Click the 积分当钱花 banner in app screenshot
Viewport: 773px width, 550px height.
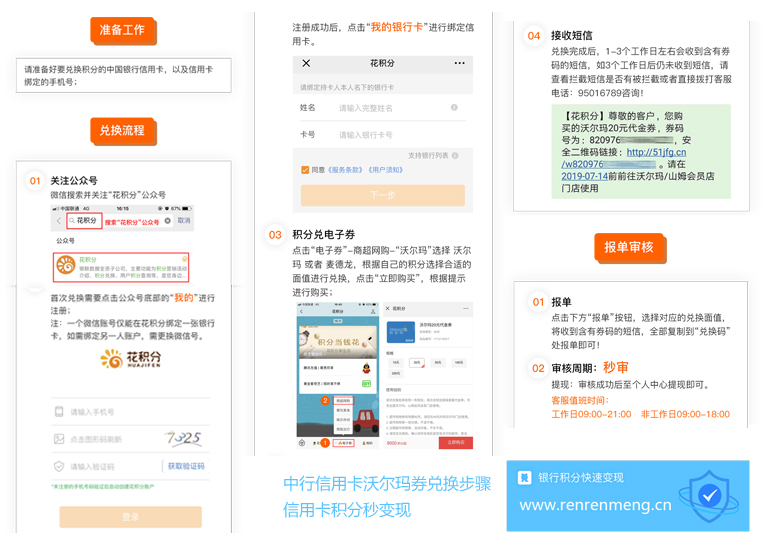point(338,341)
